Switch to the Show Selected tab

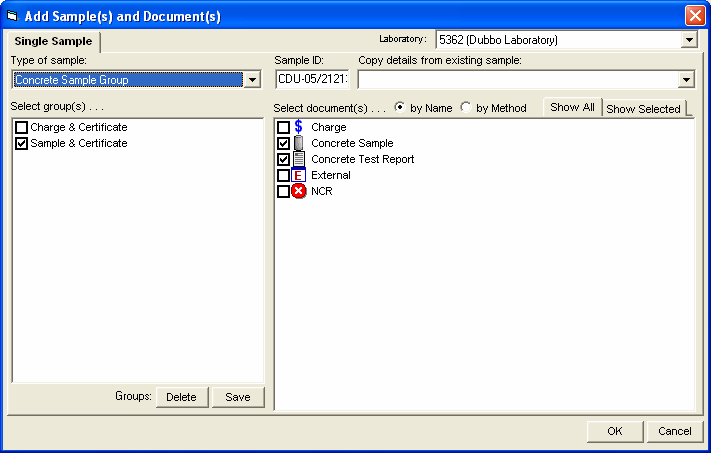click(643, 109)
